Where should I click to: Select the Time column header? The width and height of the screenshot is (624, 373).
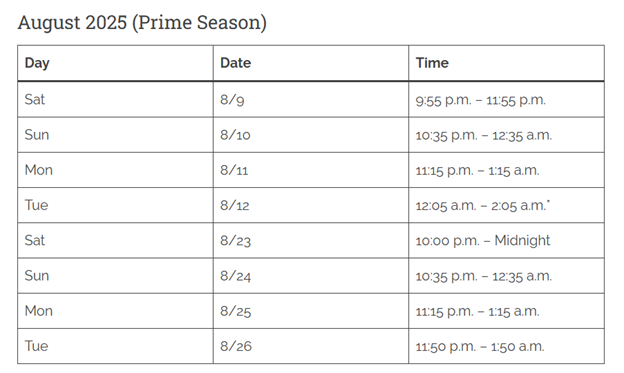click(x=506, y=63)
